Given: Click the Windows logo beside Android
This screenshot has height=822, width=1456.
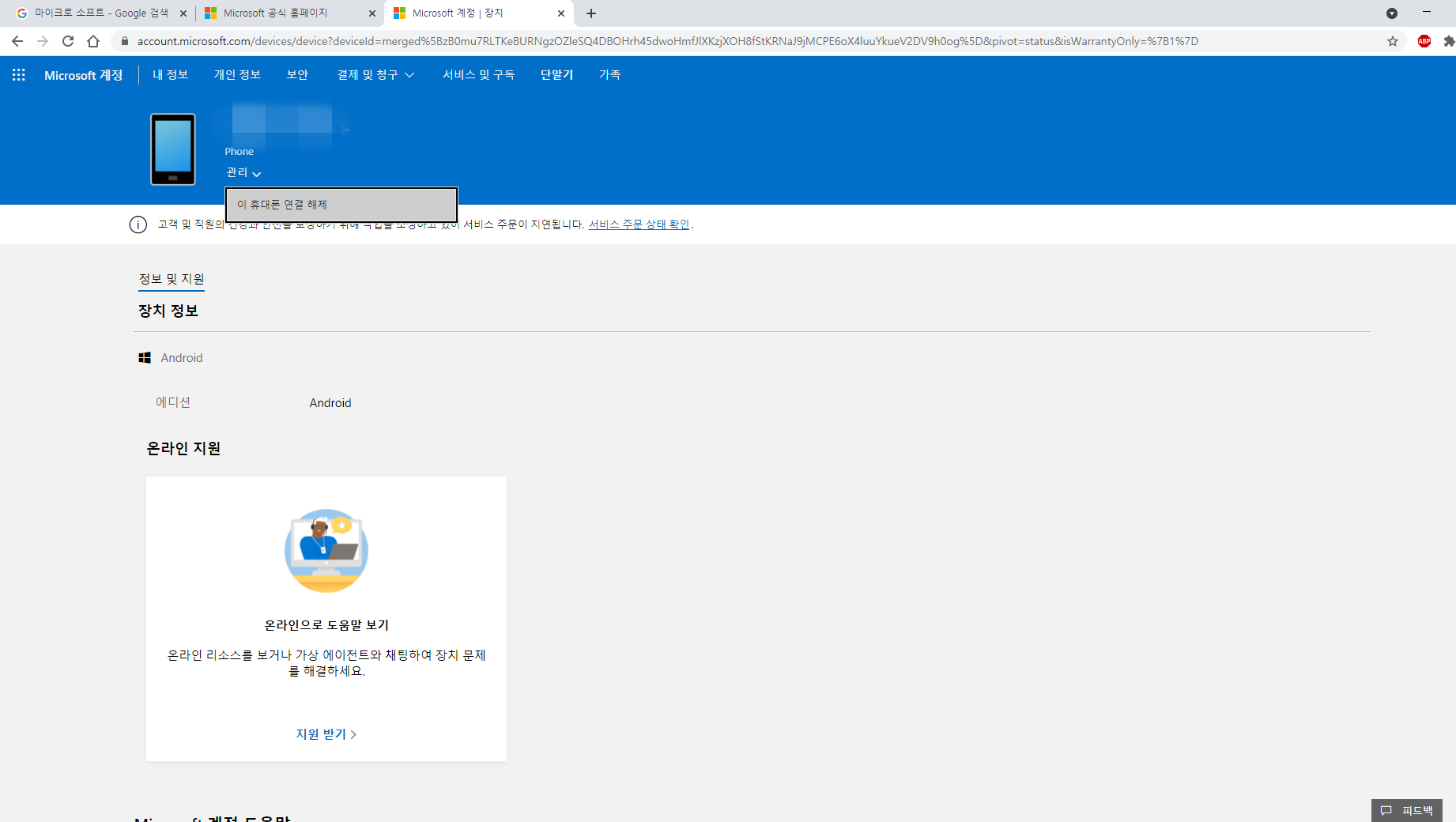Looking at the screenshot, I should pos(145,358).
